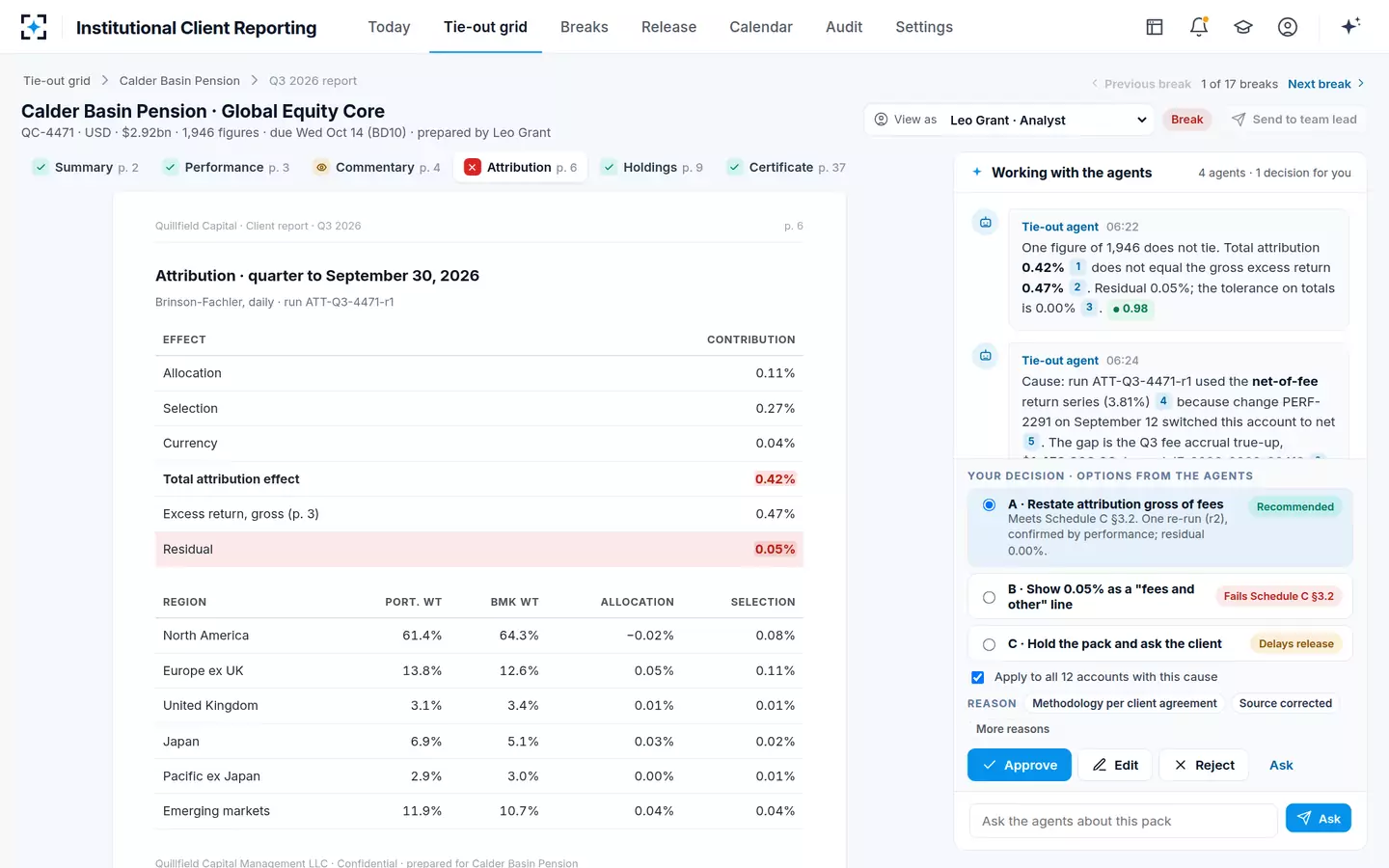The image size is (1389, 868).
Task: Open the notifications bell
Action: 1199,27
